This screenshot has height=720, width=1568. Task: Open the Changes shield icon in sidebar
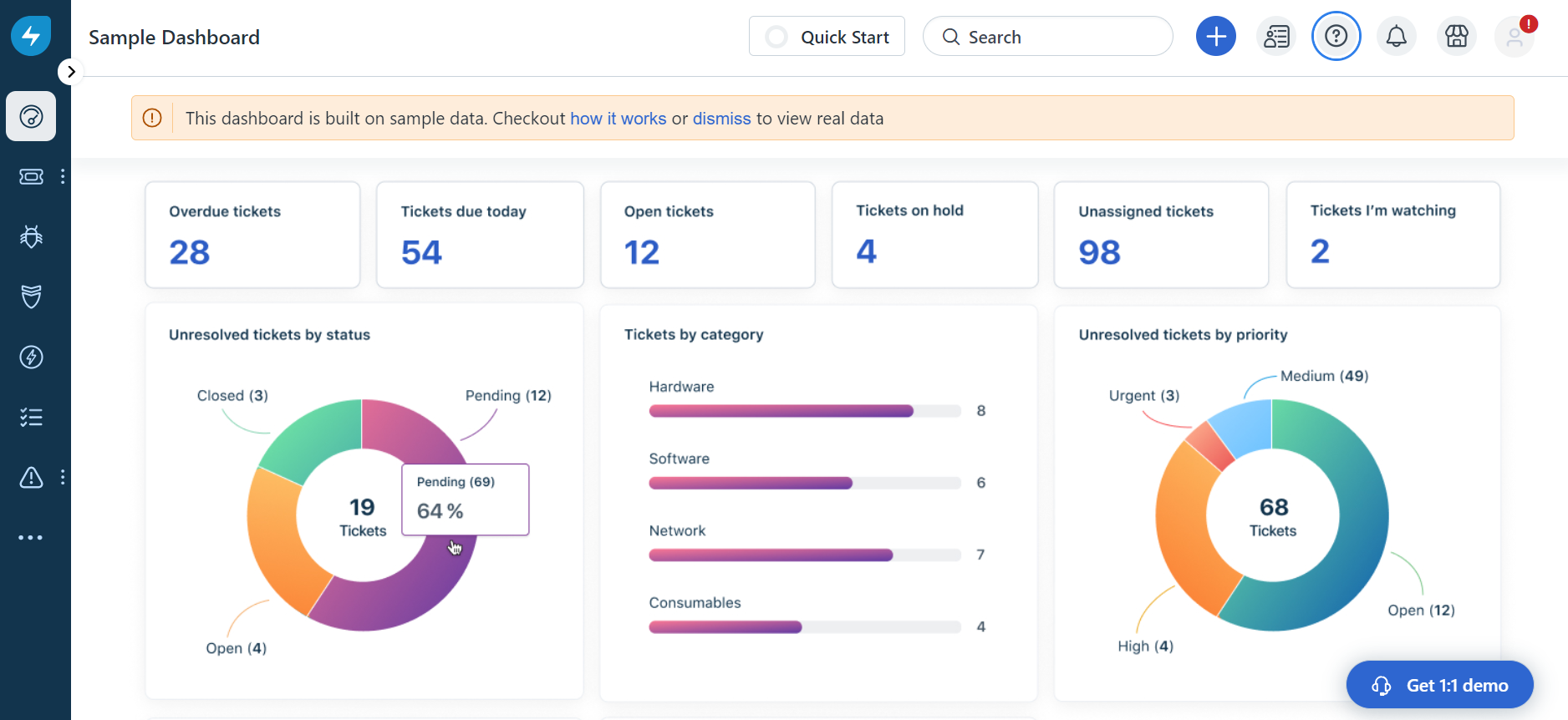(x=31, y=297)
